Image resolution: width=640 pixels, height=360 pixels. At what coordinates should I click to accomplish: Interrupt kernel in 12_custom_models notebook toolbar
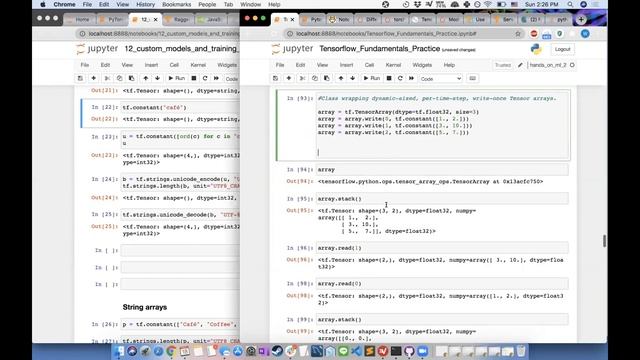click(x=194, y=78)
